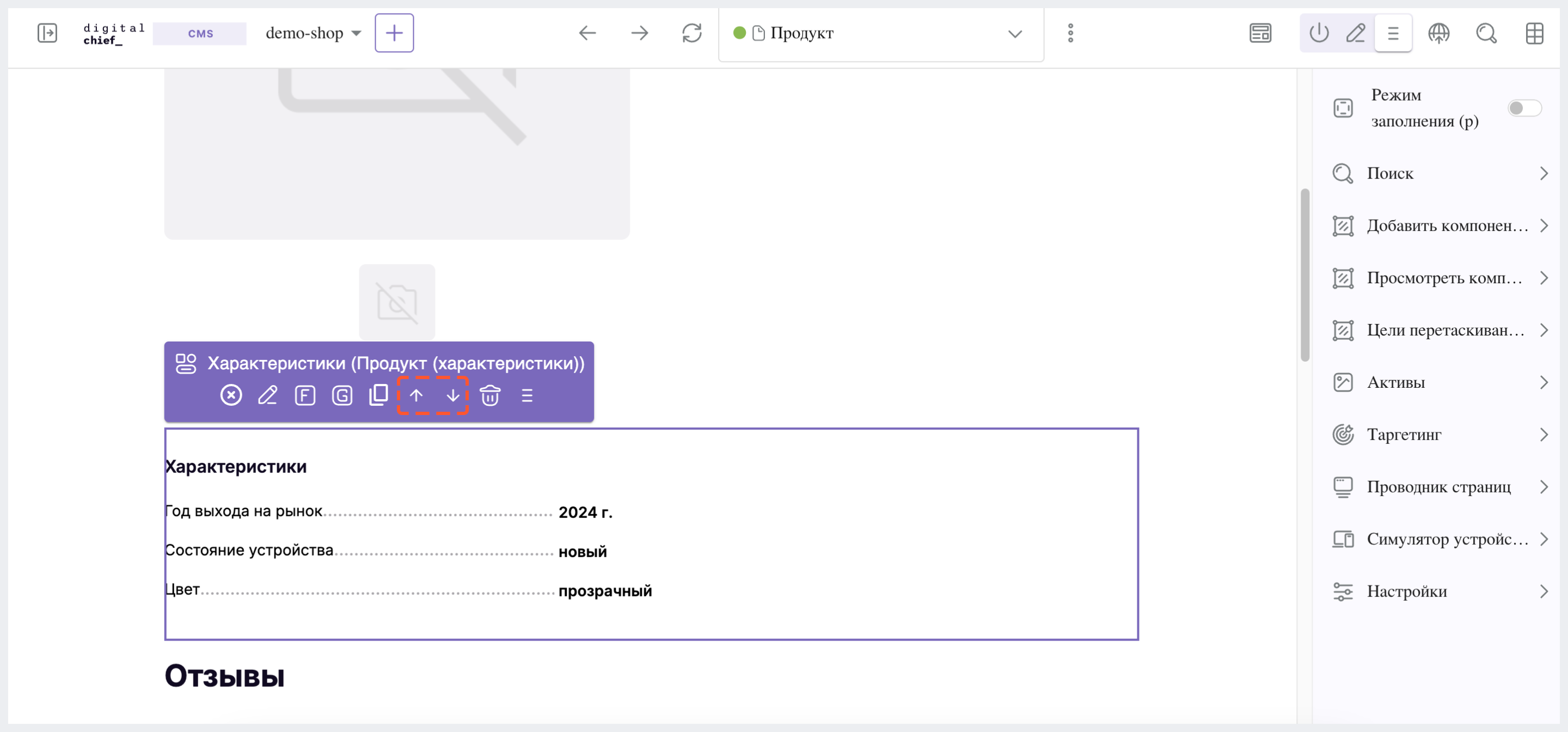Expand Добавить компонен… chevron
Image resolution: width=1568 pixels, height=732 pixels.
(x=1544, y=226)
